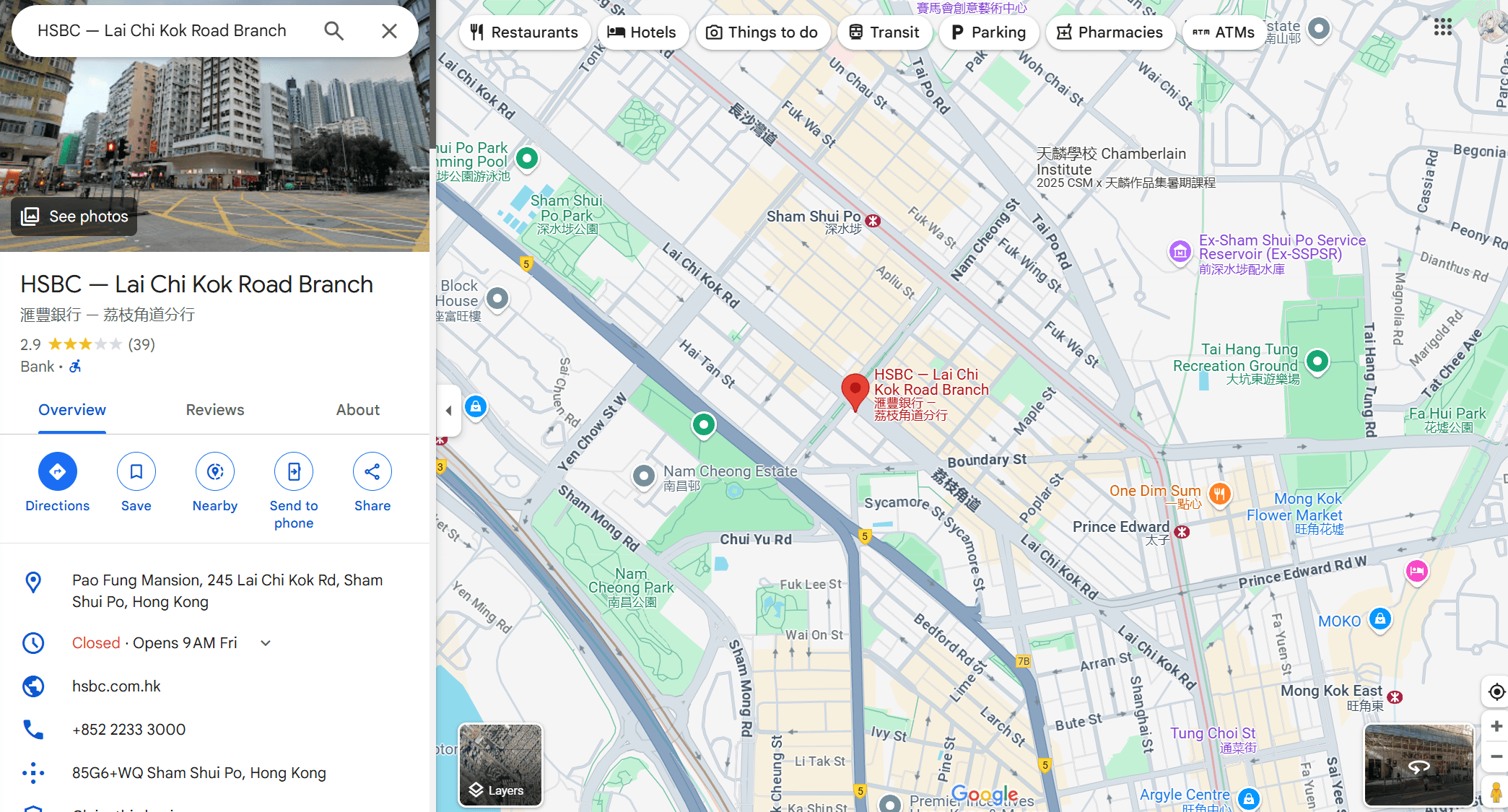
Task: Send location to phone icon
Action: pyautogui.click(x=294, y=471)
